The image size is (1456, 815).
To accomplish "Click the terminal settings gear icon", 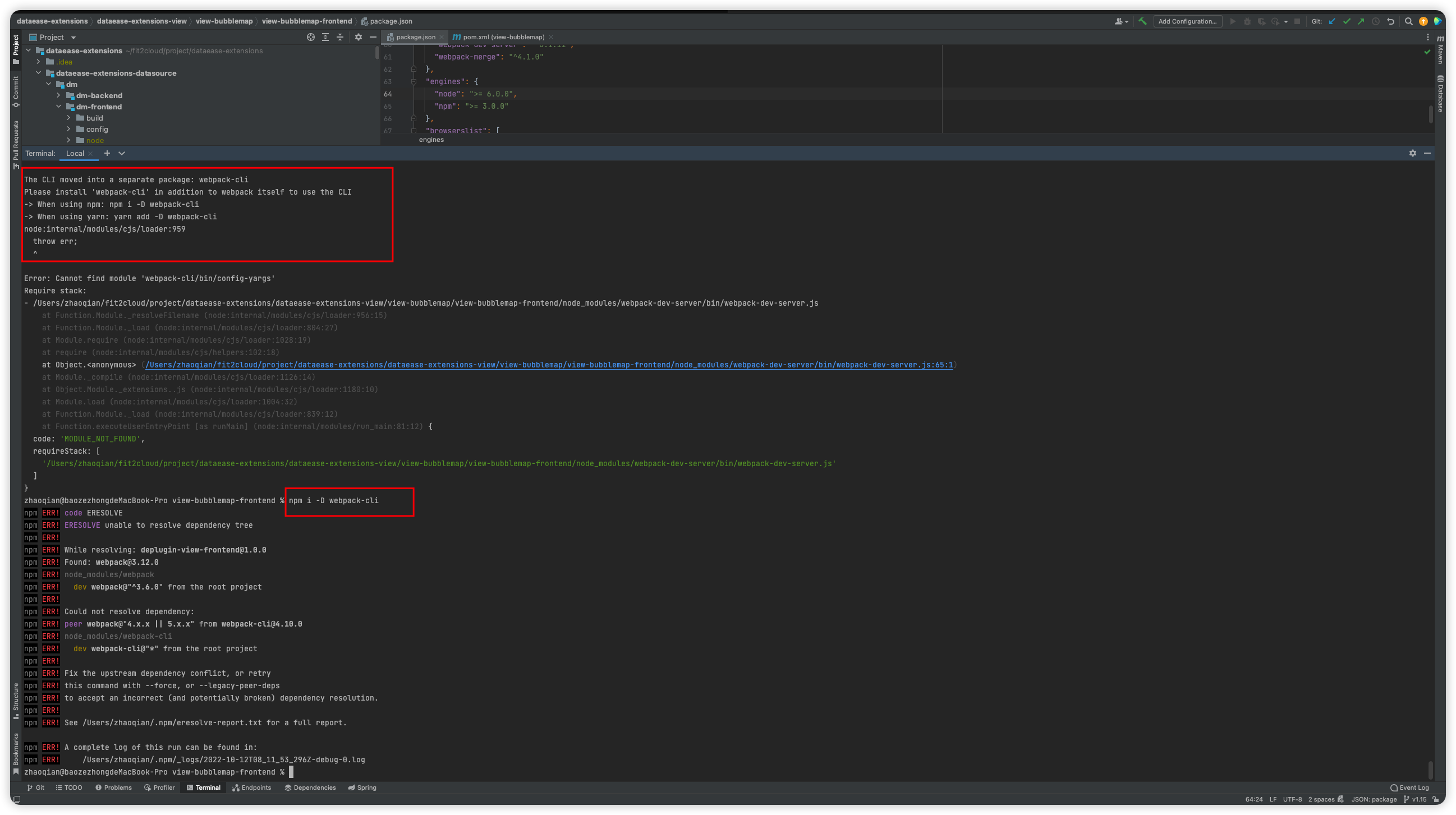I will point(1412,153).
